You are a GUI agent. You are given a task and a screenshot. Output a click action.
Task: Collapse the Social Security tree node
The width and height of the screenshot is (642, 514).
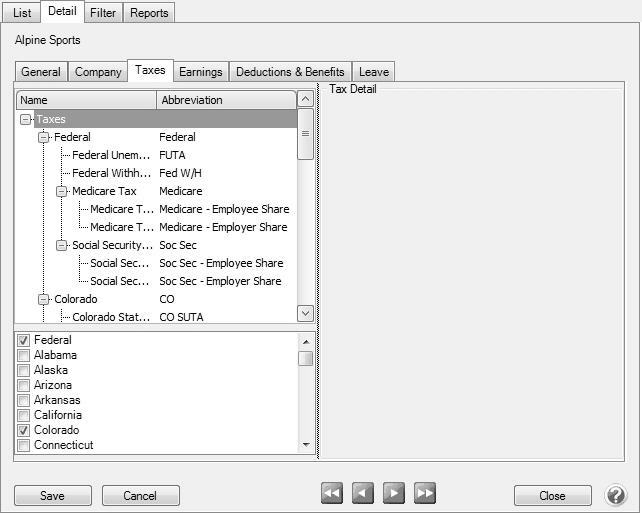pyautogui.click(x=61, y=246)
